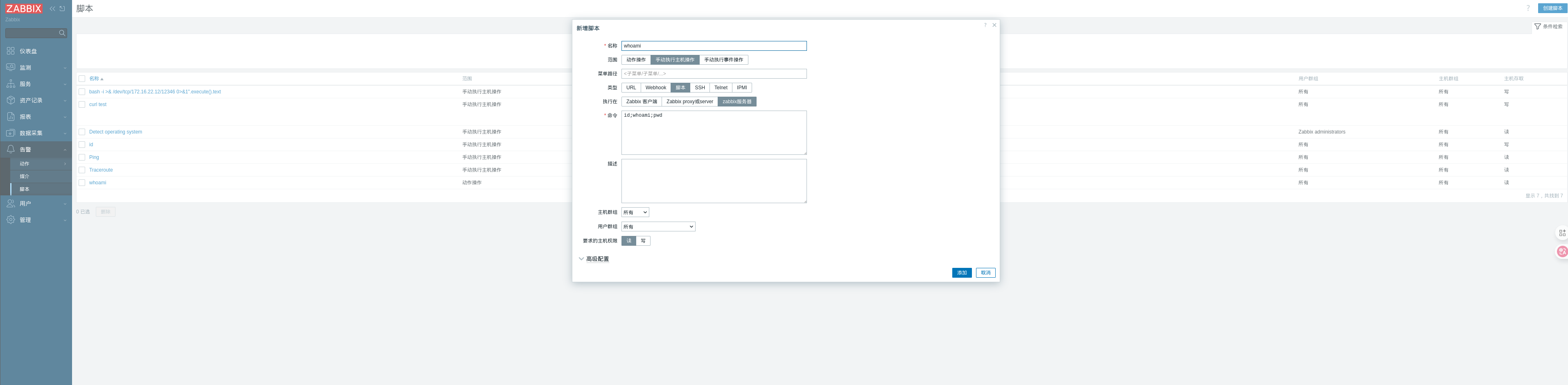Screen dimensions: 1568x385
Task: Click the pink translate extension icon
Action: click(1562, 251)
